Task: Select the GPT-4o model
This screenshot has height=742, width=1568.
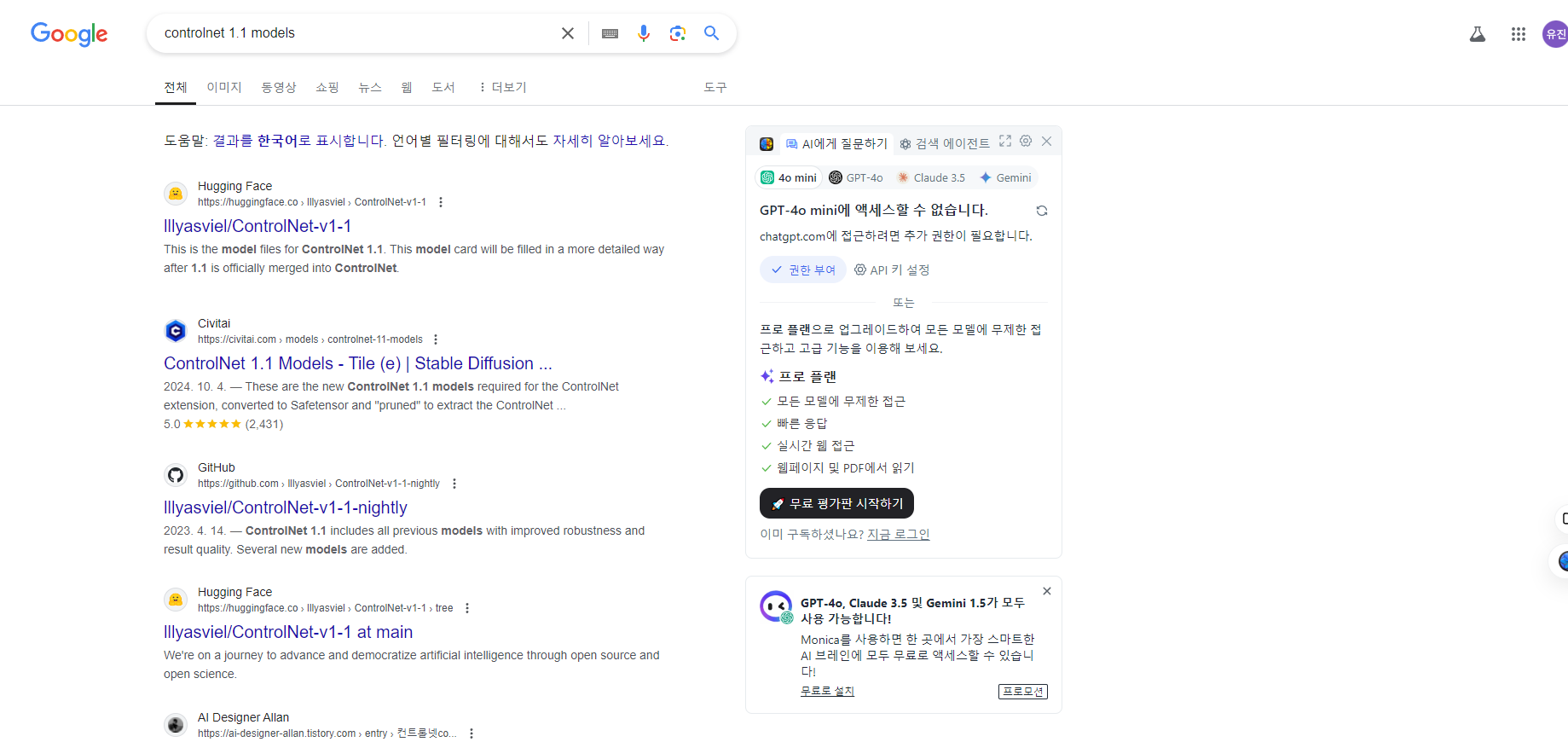Action: tap(856, 177)
